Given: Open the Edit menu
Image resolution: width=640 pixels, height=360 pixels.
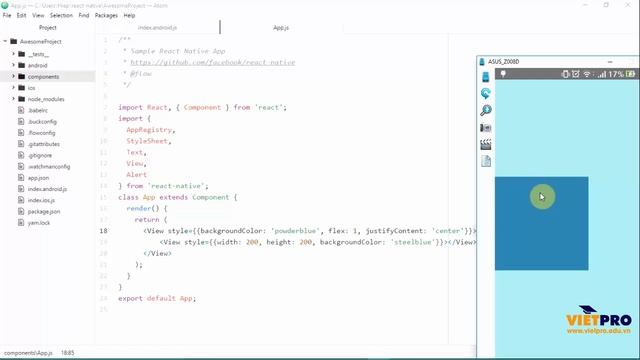Looking at the screenshot, I should click(x=21, y=16).
